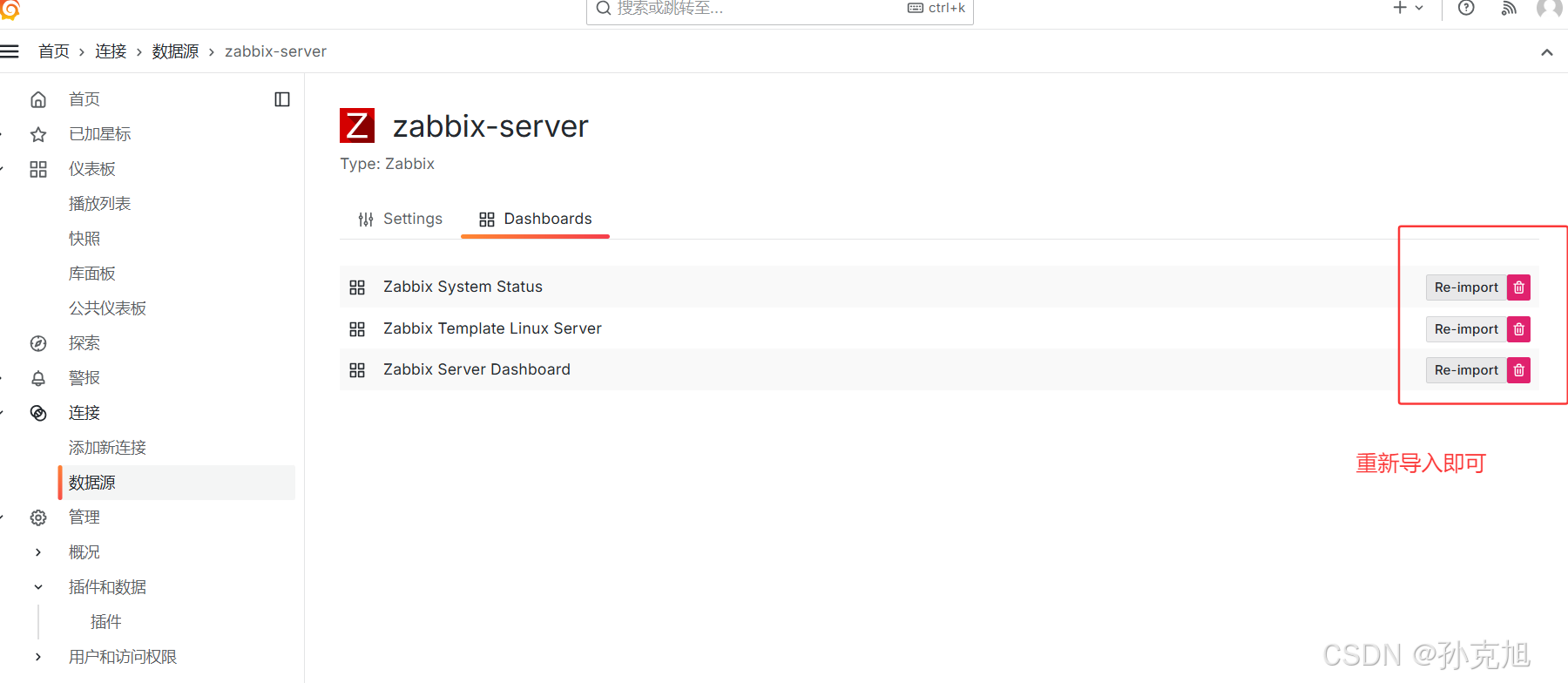Viewport: 1568px width, 683px height.
Task: Open 用户和访问权限 sidebar item
Action: coord(123,657)
